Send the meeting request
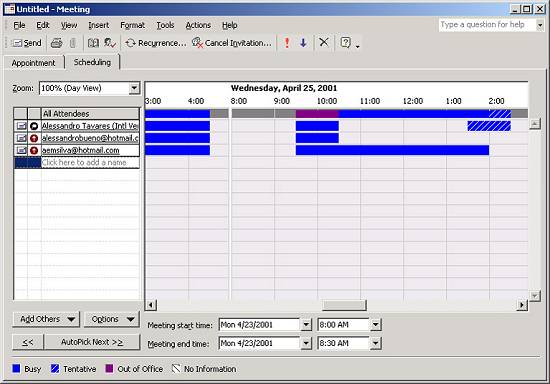550x384 pixels. tap(27, 43)
